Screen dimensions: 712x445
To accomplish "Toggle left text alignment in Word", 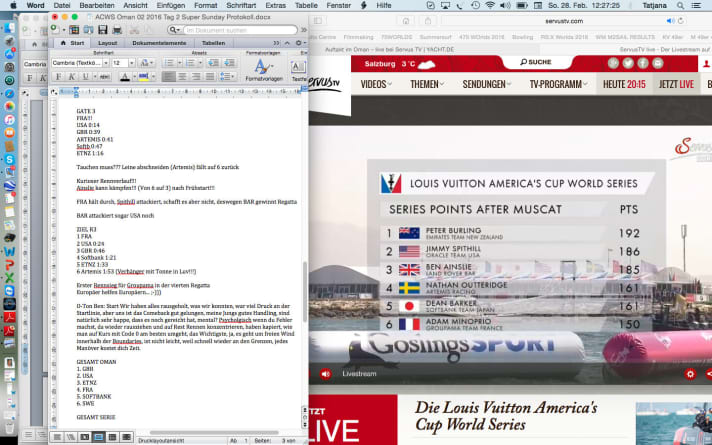I will point(168,77).
